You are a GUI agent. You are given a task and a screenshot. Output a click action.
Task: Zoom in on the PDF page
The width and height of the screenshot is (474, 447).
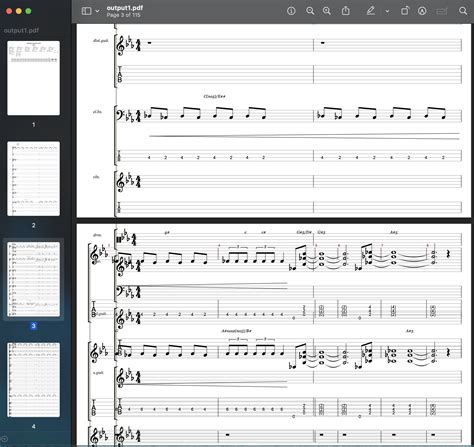(x=327, y=11)
